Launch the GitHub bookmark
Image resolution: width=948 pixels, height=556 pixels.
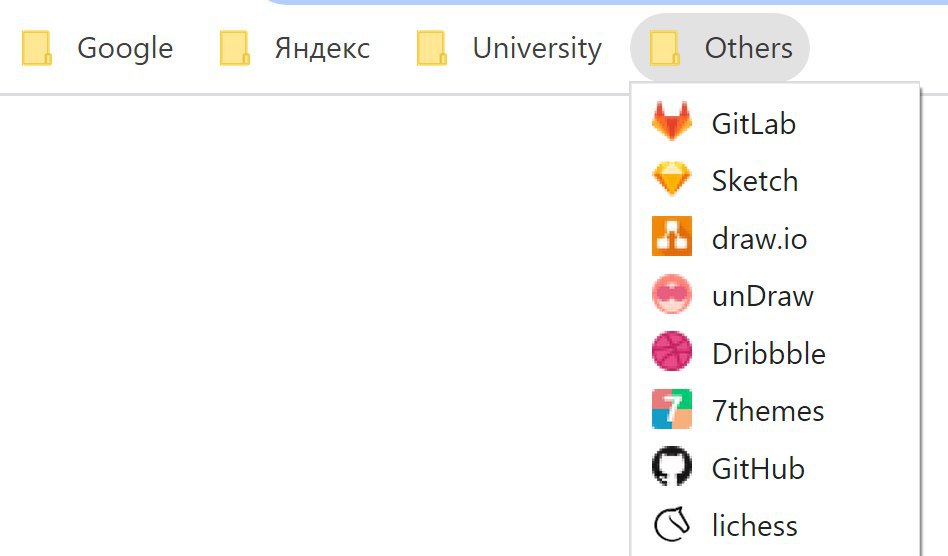pos(775,468)
